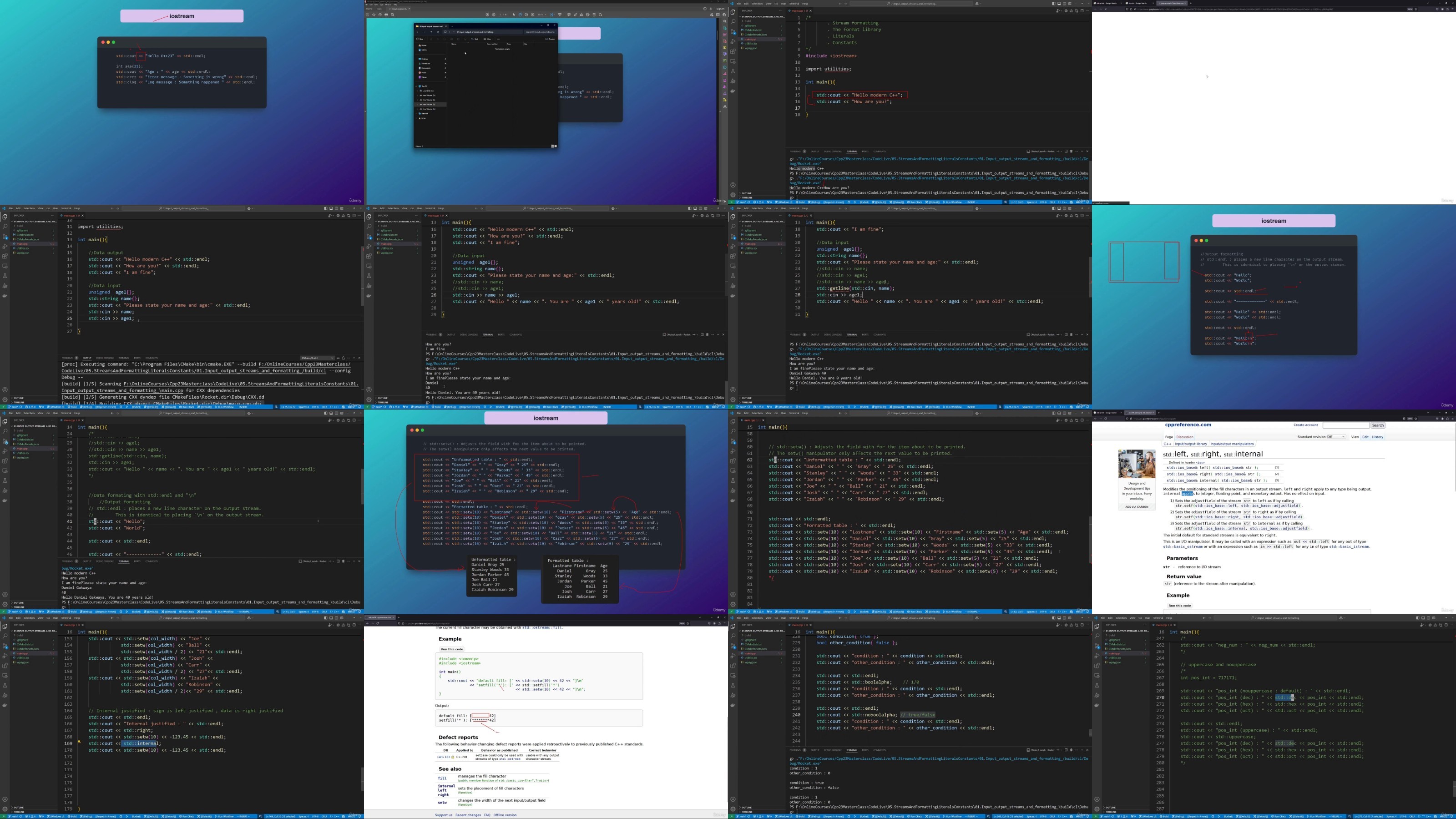1456x819 pixels.
Task: Toggle panel layout in red-boxed cout frame
Action: pos(1059,3)
